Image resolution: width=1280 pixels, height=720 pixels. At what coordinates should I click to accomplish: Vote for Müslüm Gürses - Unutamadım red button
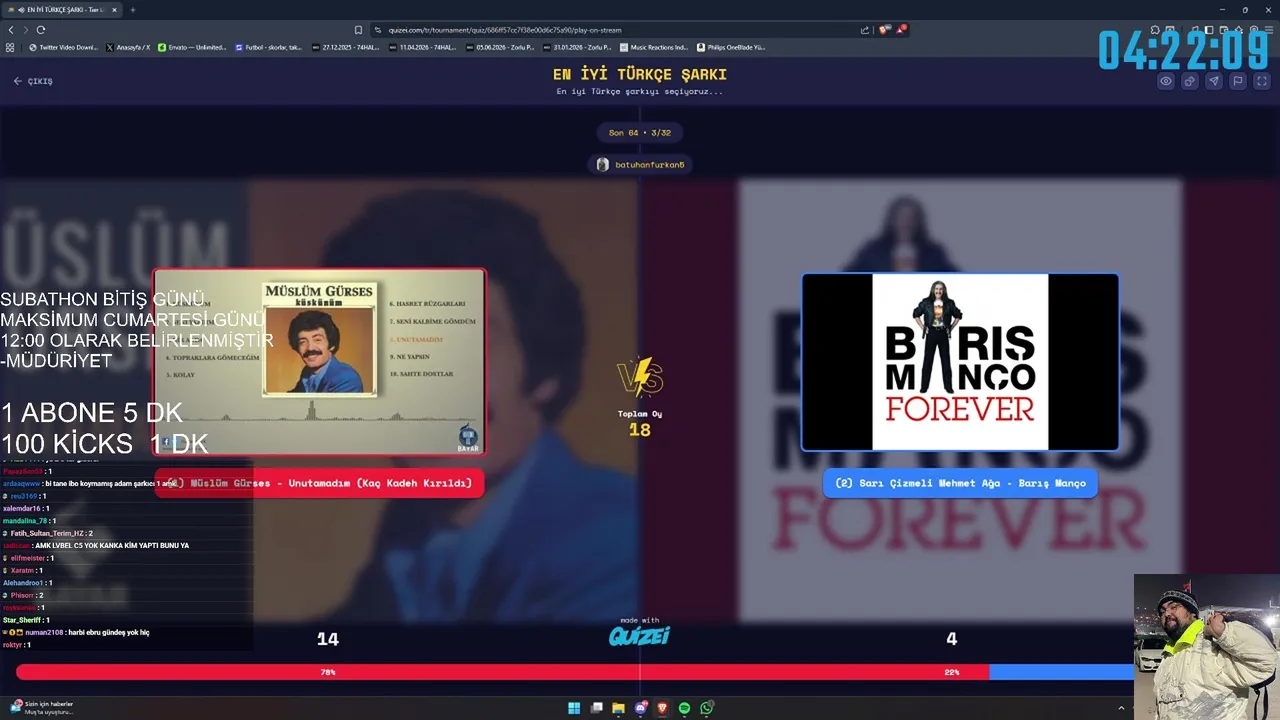point(319,483)
